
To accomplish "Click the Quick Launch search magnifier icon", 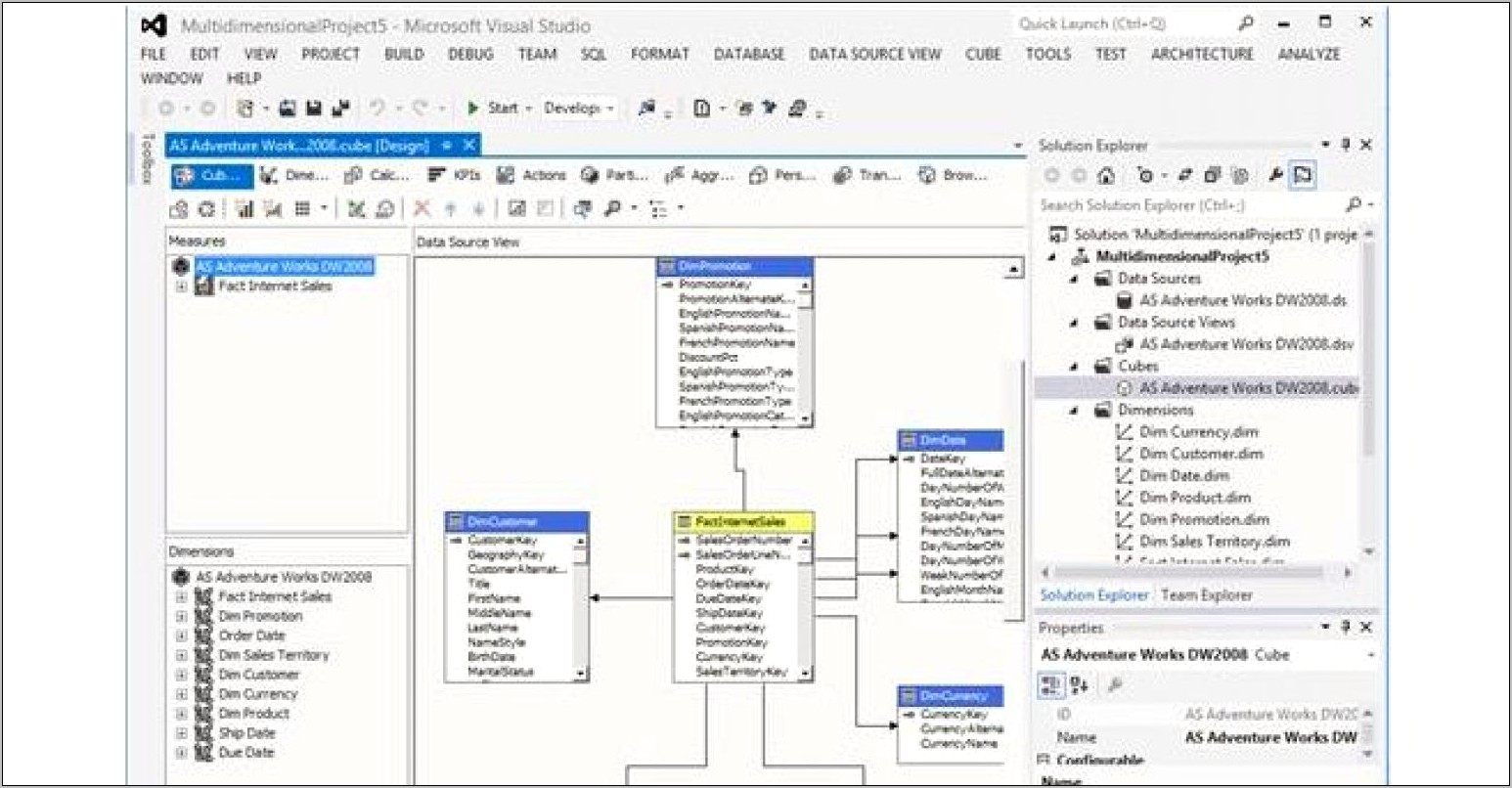I will pos(1245,23).
